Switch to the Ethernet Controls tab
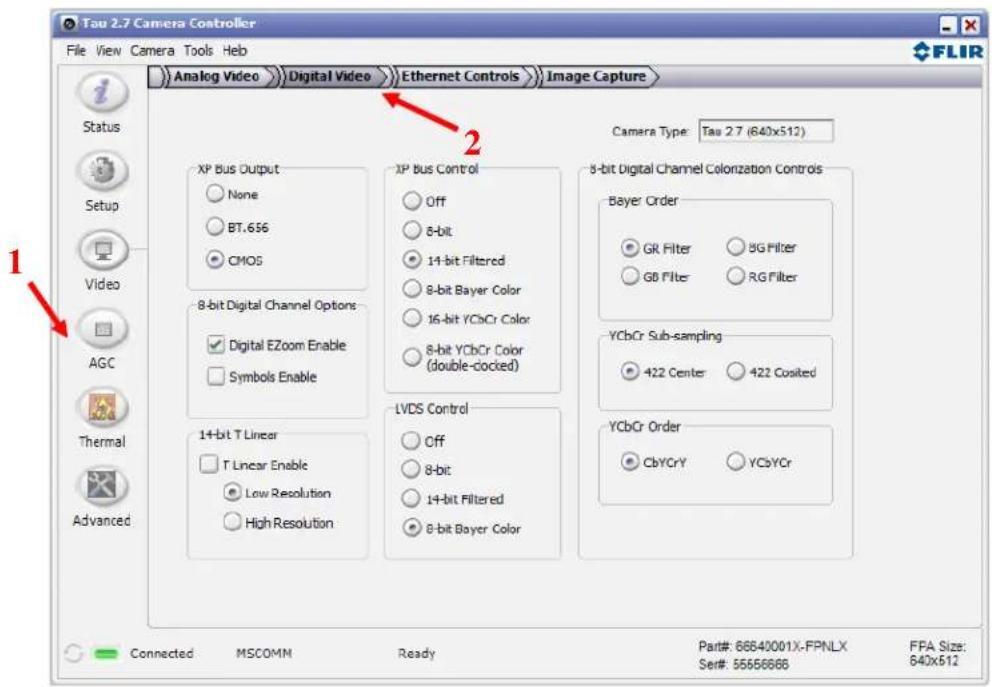The width and height of the screenshot is (992, 687). coord(461,77)
